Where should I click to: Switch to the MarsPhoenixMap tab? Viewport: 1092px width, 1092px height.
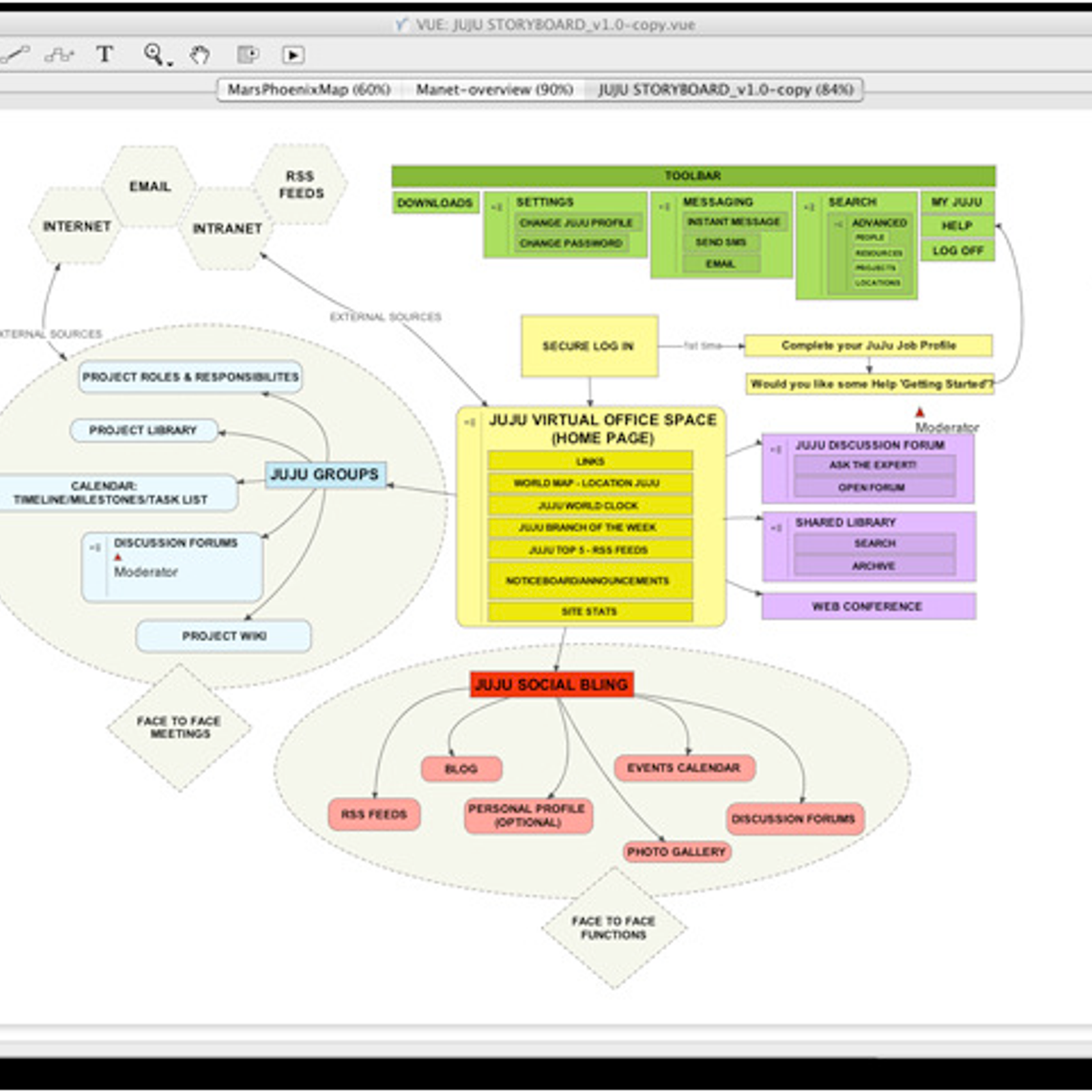[308, 89]
